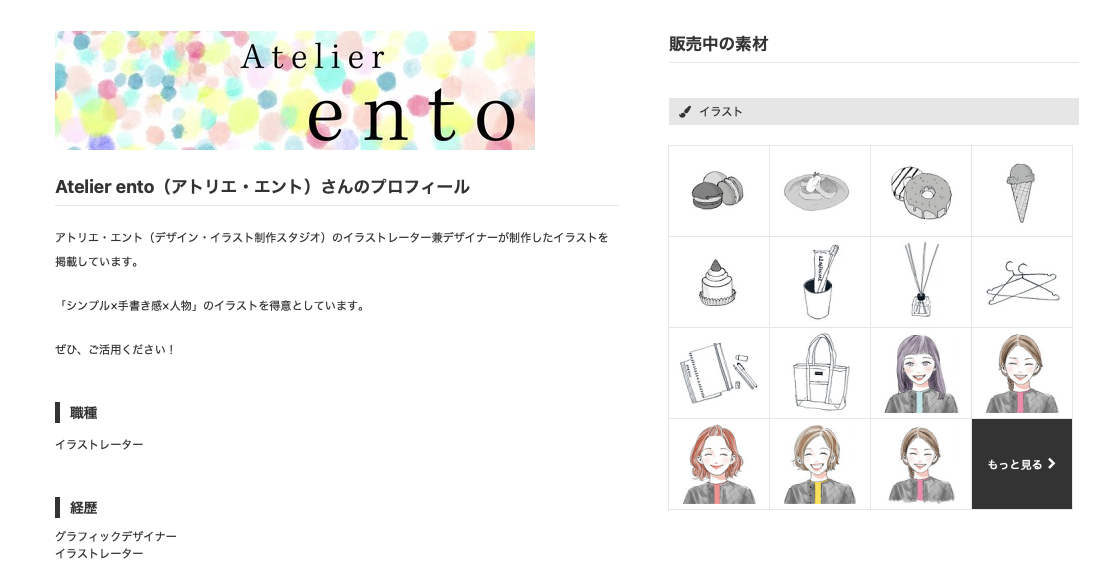This screenshot has width=1120, height=575.
Task: Open the bottom-row braided woman illustration
Action: coord(921,464)
